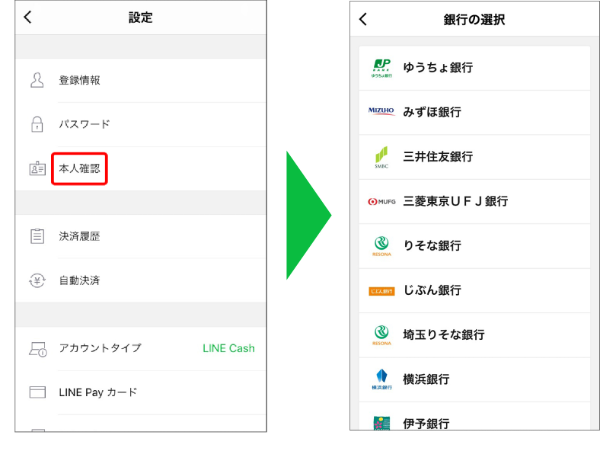Click the 銀行の選択 screen title
This screenshot has width=600, height=464.
pyautogui.click(x=474, y=20)
